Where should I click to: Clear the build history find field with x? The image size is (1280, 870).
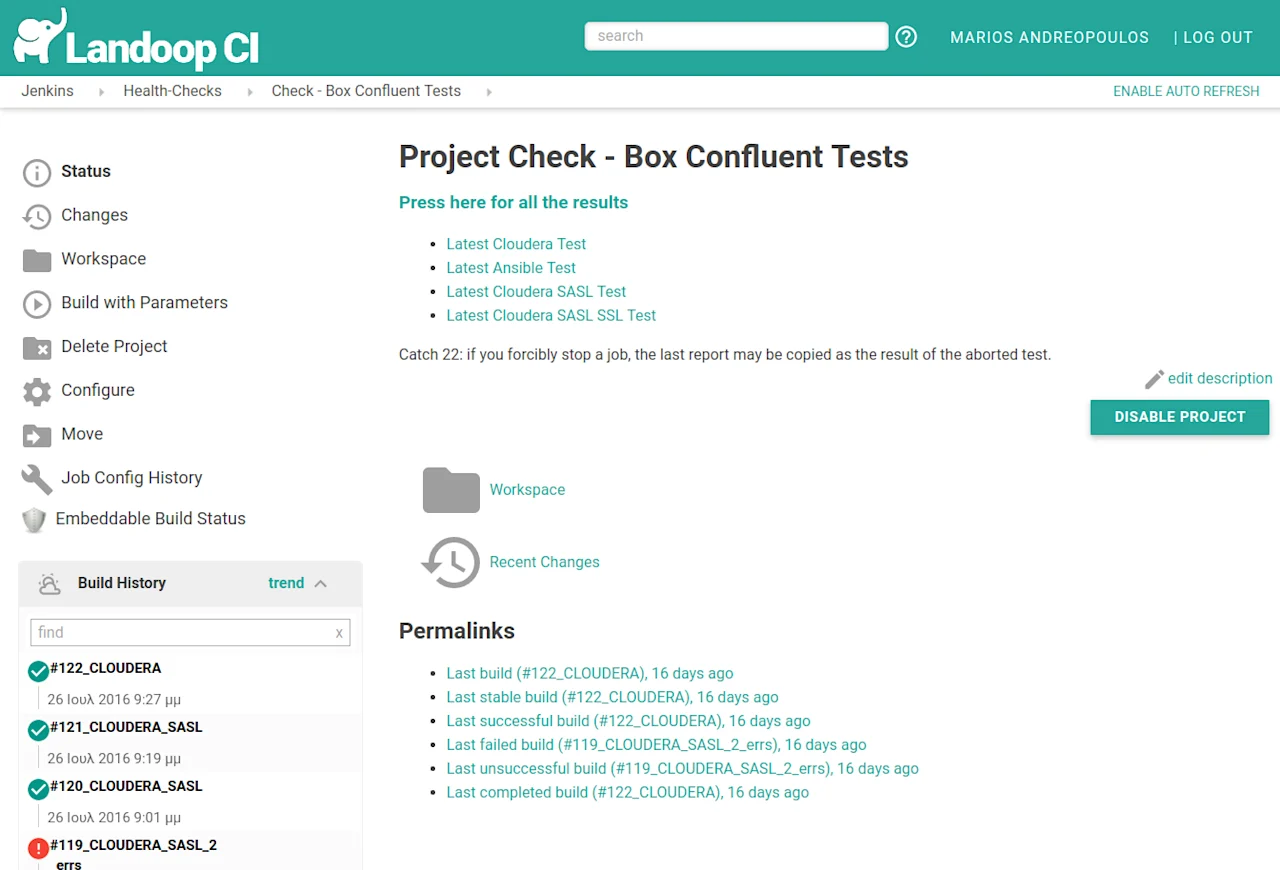(339, 633)
